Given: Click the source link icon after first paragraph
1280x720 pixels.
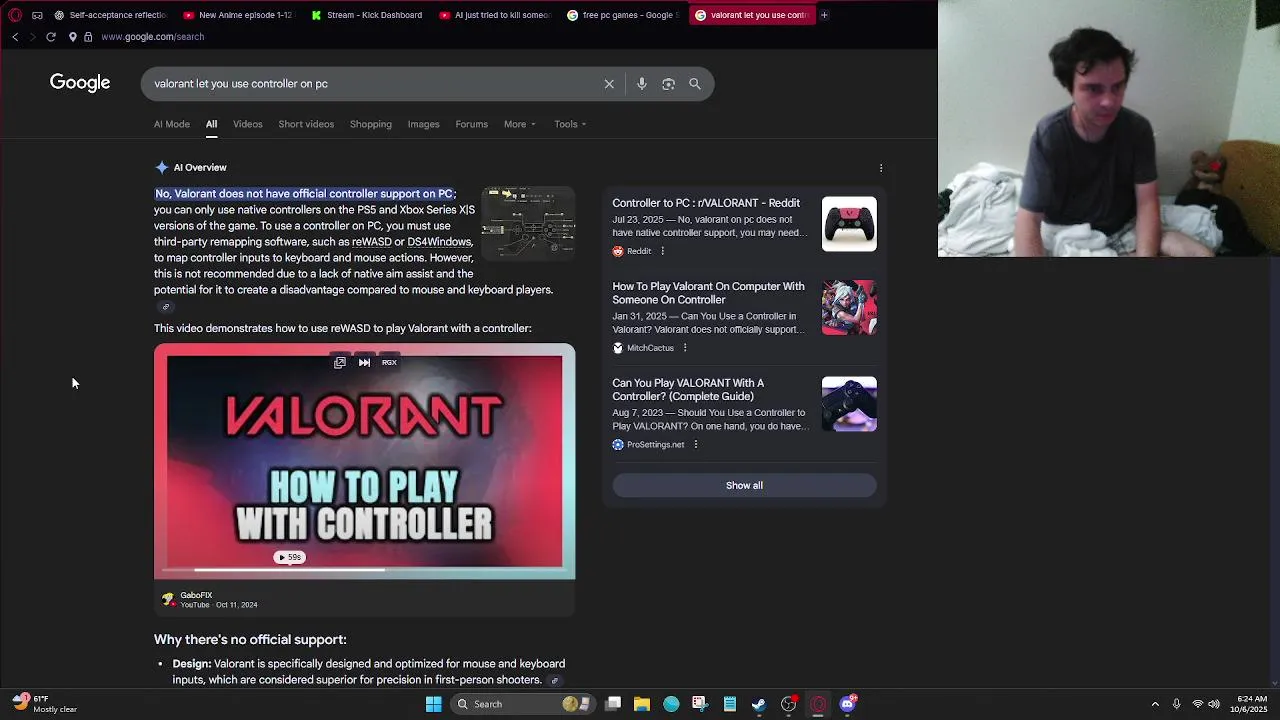Looking at the screenshot, I should click(x=166, y=307).
